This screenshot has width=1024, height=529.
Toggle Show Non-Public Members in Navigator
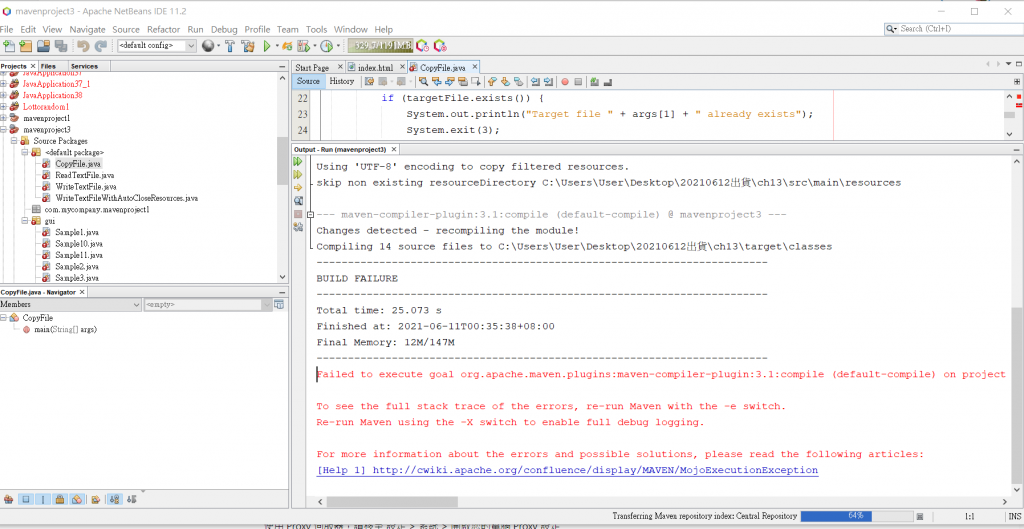pyautogui.click(x=60, y=499)
